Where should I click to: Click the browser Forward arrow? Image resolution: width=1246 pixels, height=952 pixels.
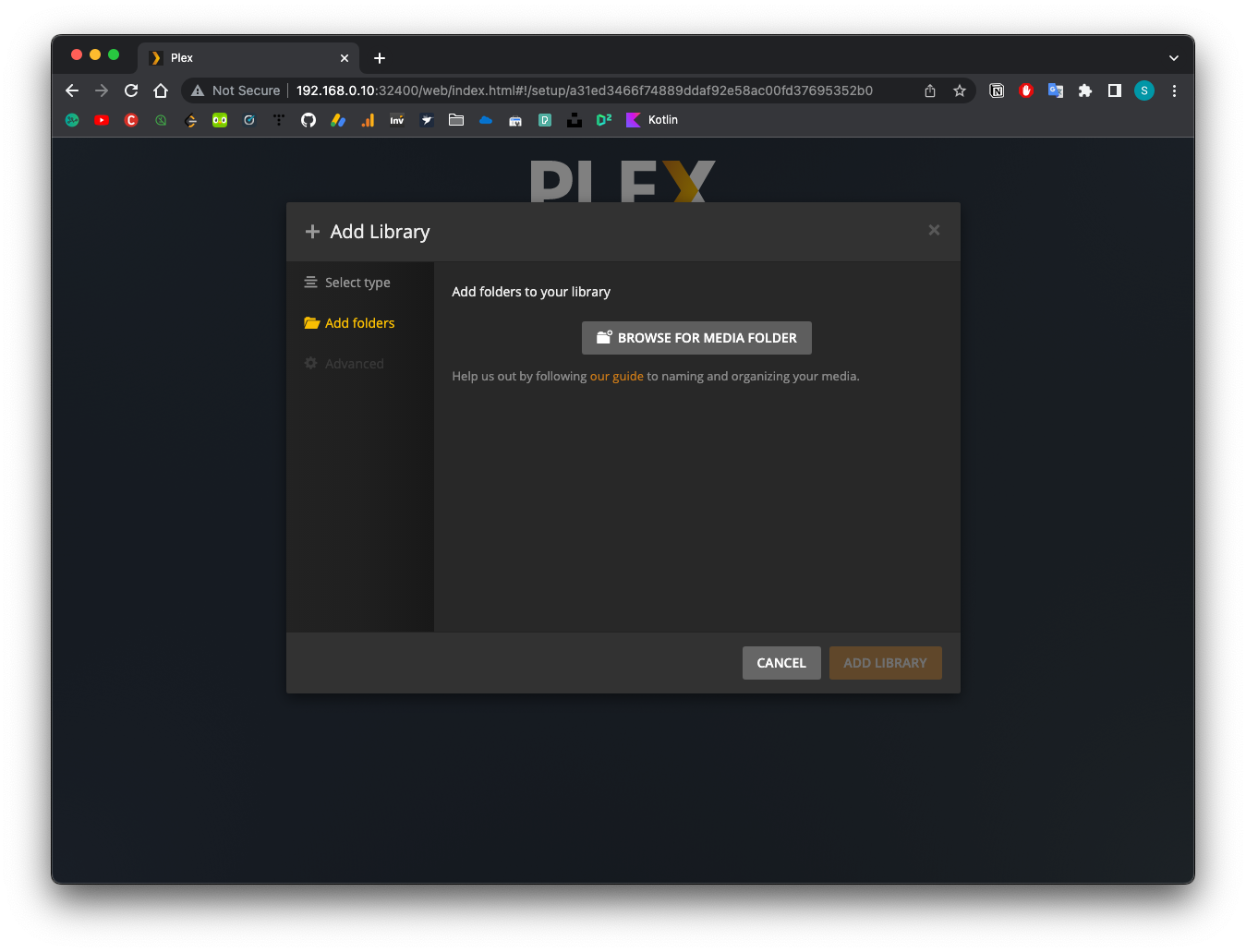click(102, 90)
